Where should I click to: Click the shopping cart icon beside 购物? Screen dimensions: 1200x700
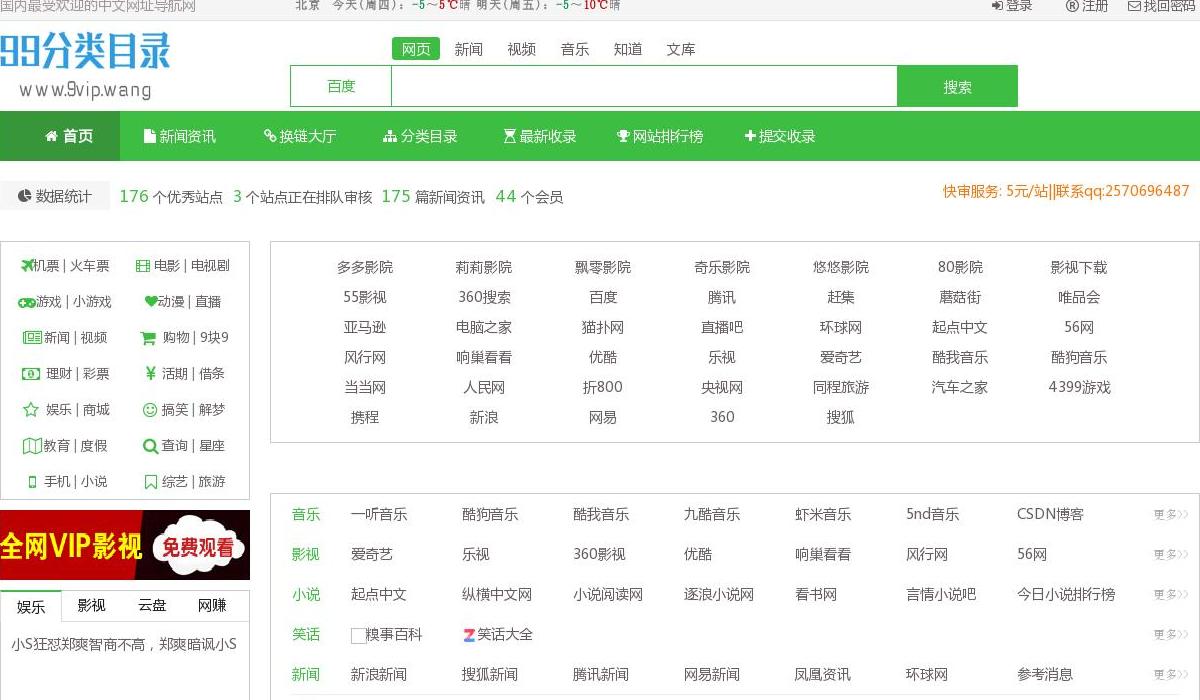coord(149,338)
